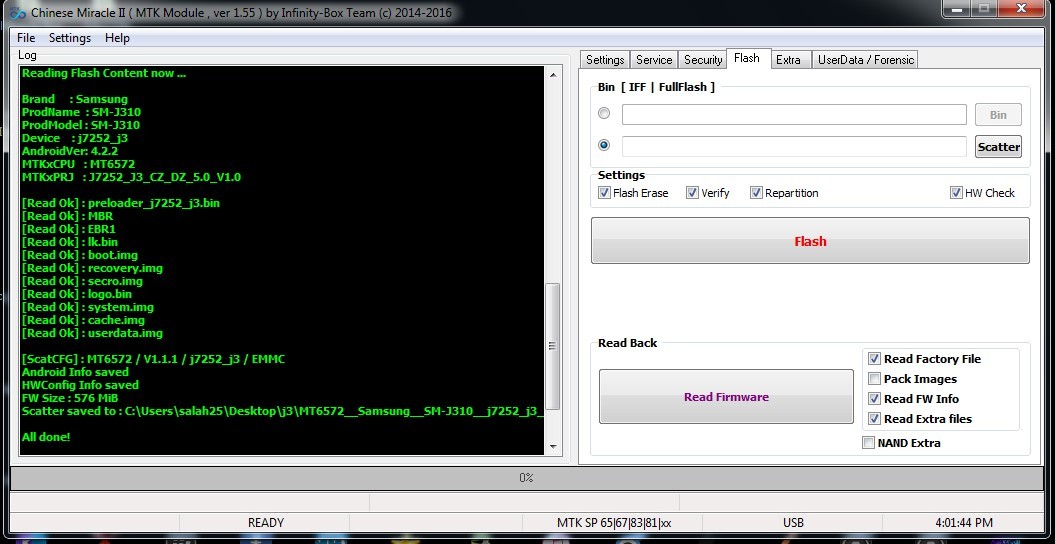Viewport: 1055px width, 544px height.
Task: Click the Chinese Miracle app icon in title bar
Action: [17, 12]
